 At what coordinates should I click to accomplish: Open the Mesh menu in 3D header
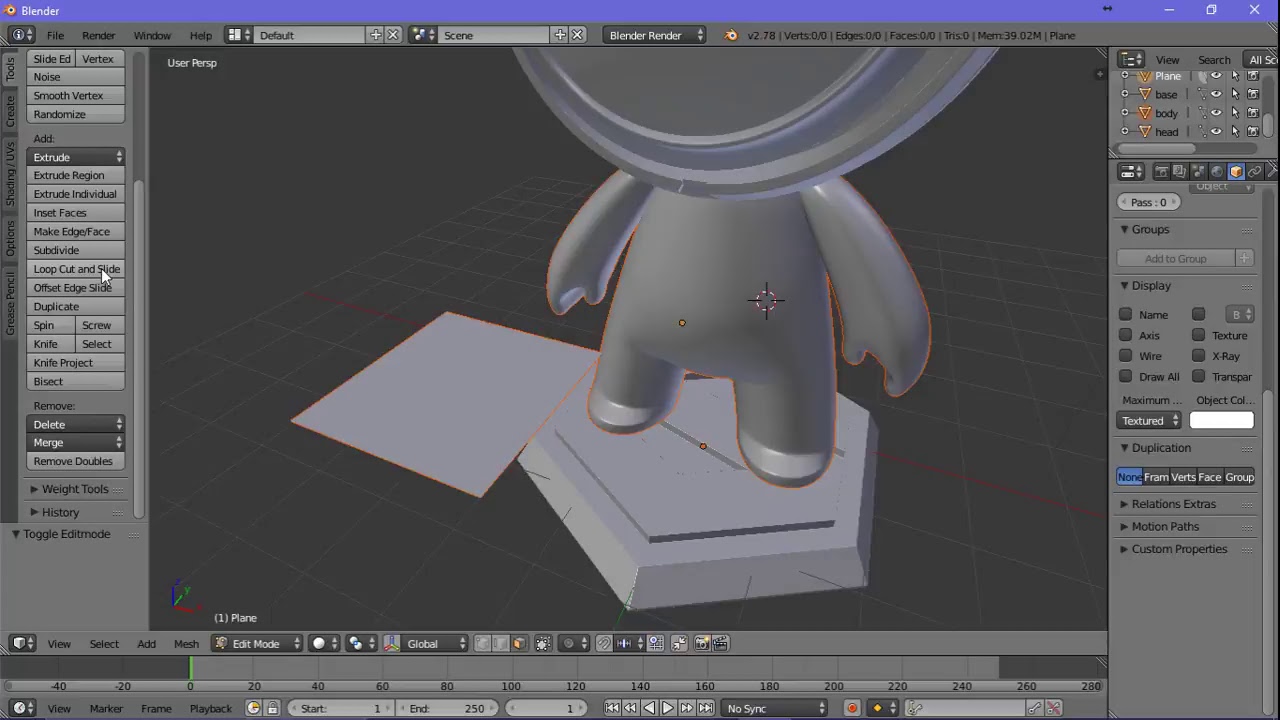coord(186,644)
